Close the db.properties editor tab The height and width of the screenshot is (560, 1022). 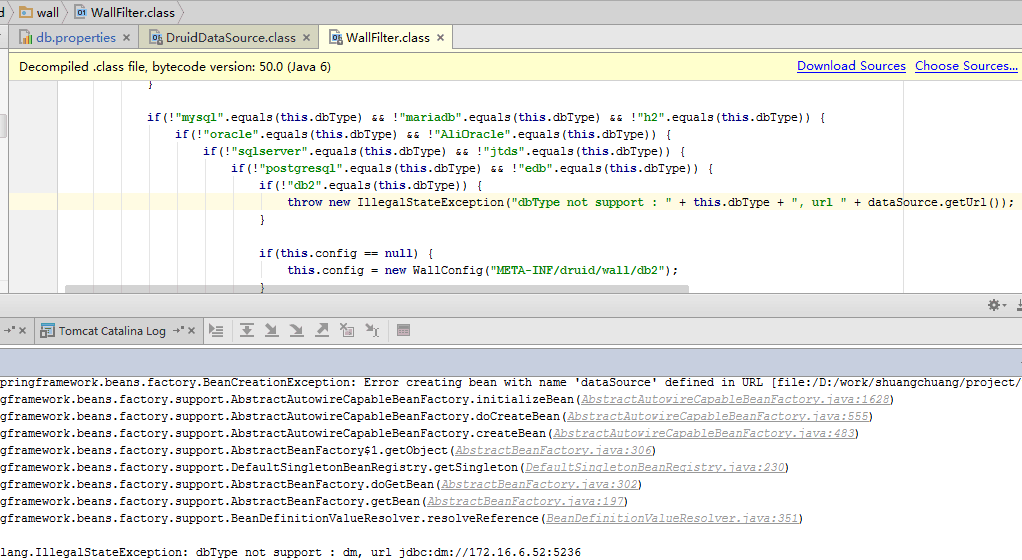(126, 38)
